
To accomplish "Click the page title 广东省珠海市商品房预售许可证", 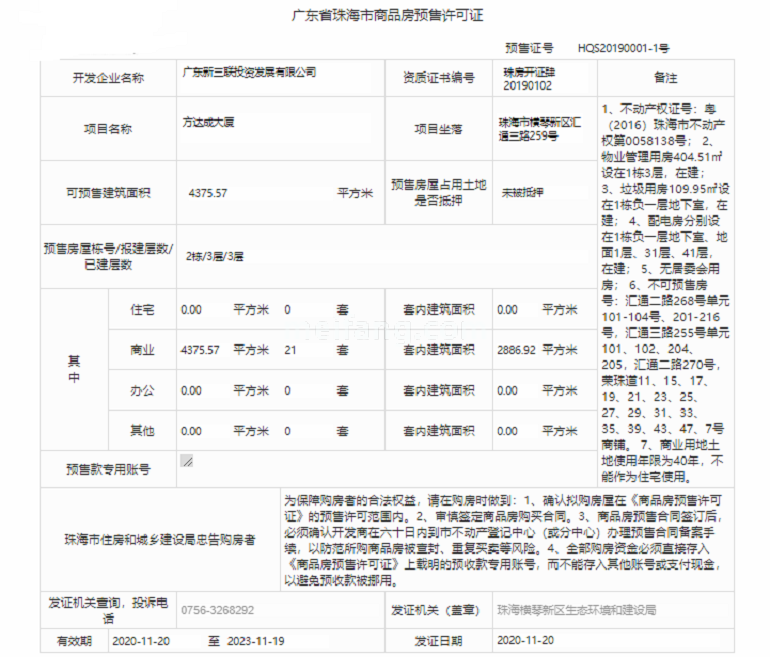I will (x=386, y=16).
